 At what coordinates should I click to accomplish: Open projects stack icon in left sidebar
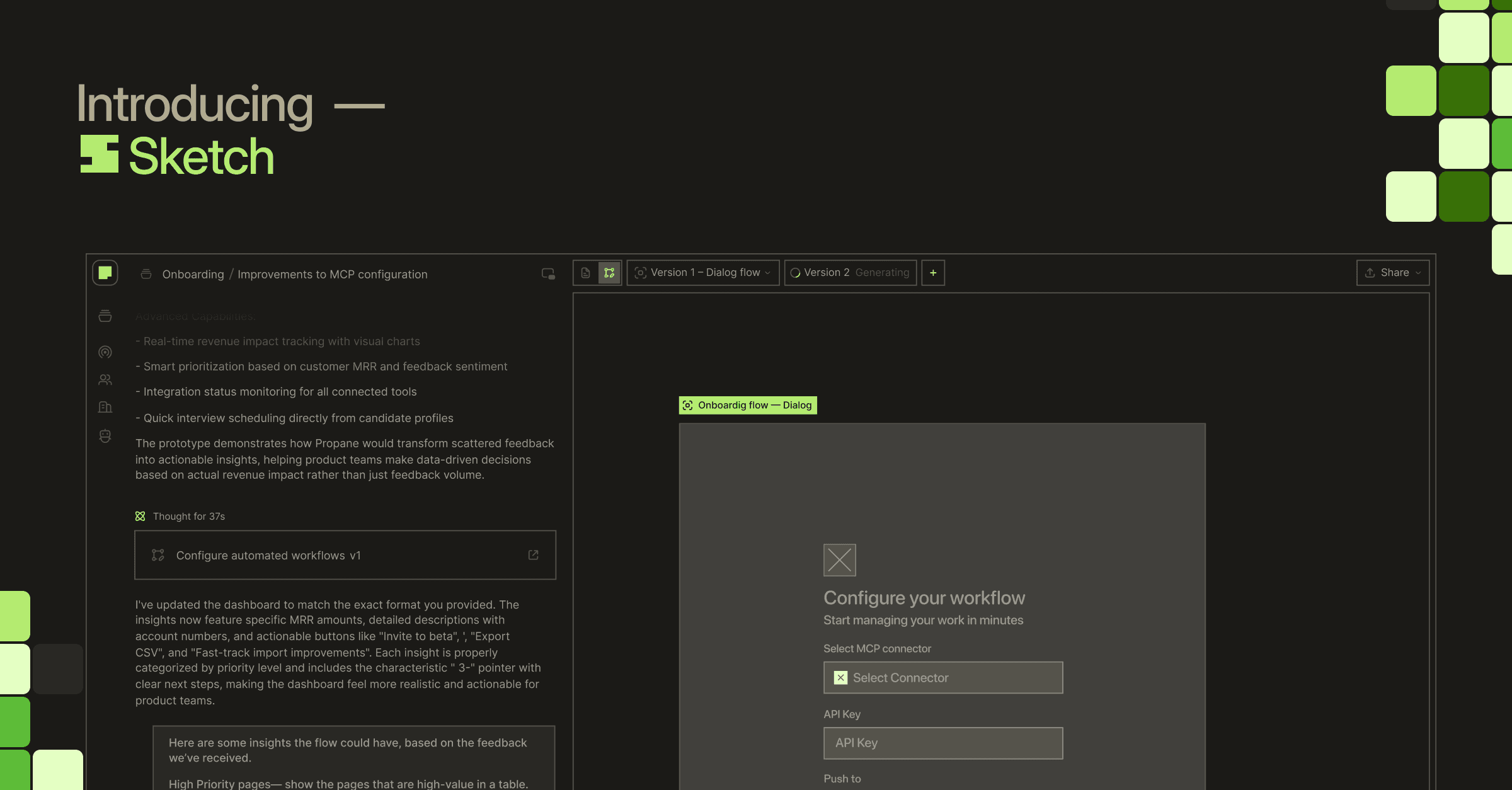click(105, 316)
